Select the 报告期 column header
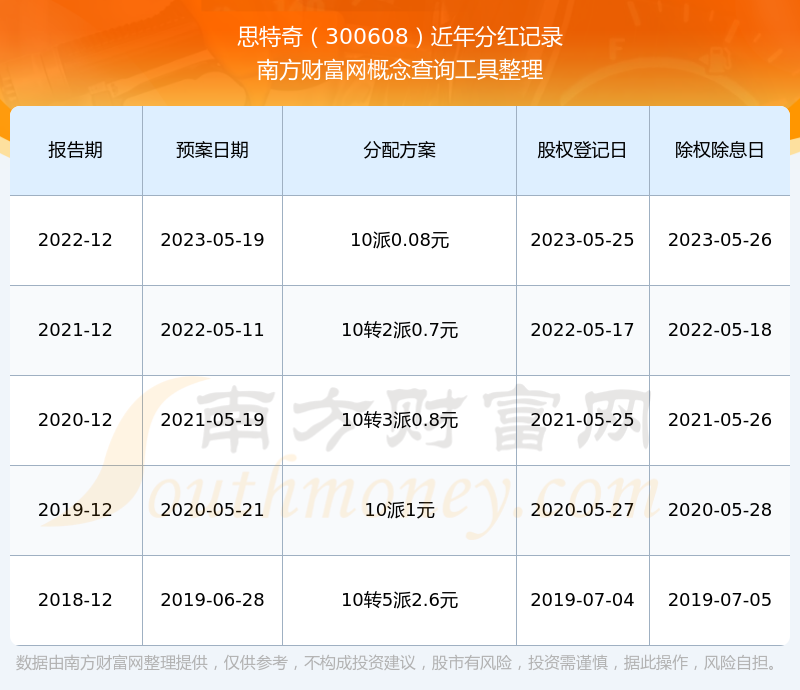The image size is (800, 690). 76,150
